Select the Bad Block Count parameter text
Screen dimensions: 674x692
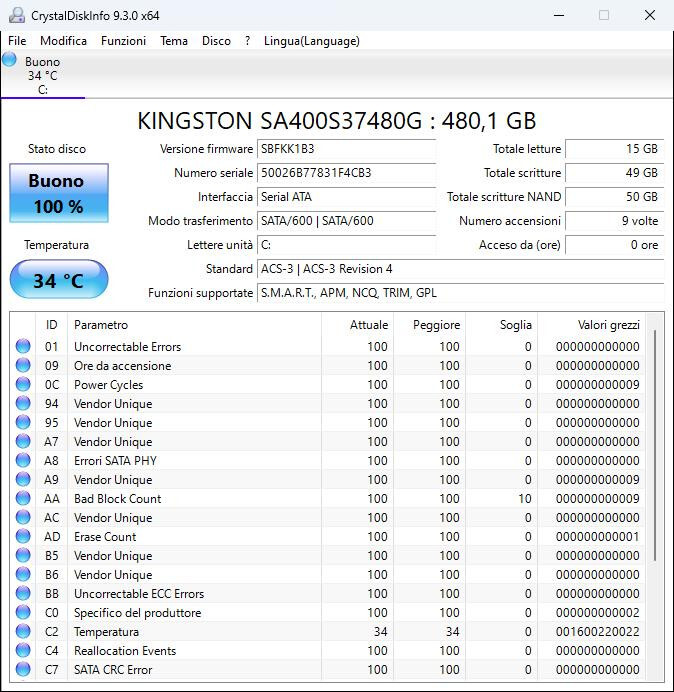pyautogui.click(x=117, y=499)
